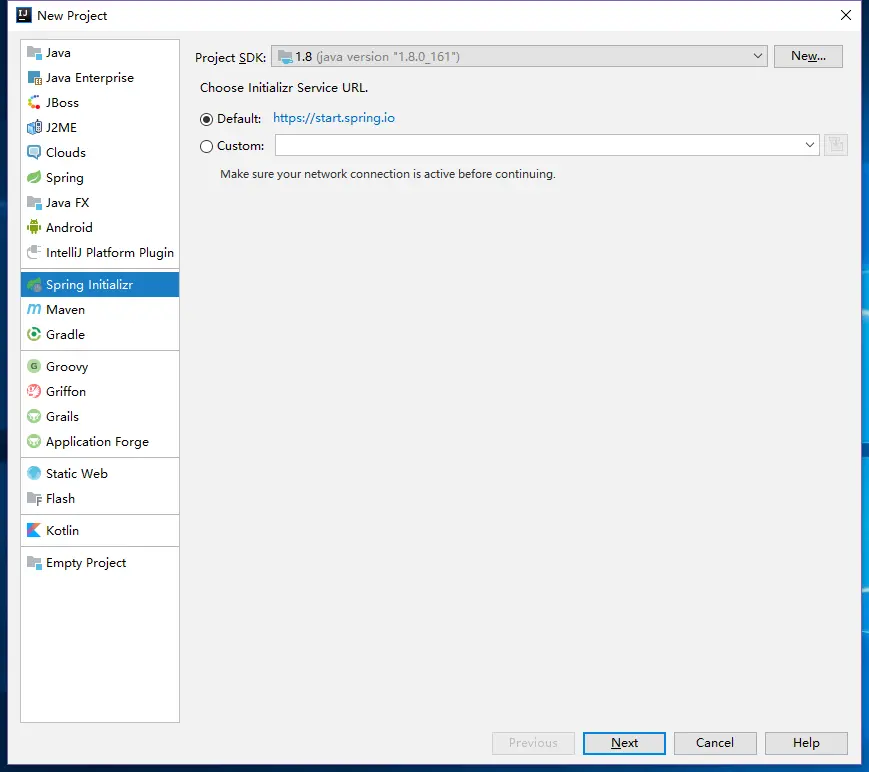
Task: Select the Default URL radio button
Action: tap(206, 119)
